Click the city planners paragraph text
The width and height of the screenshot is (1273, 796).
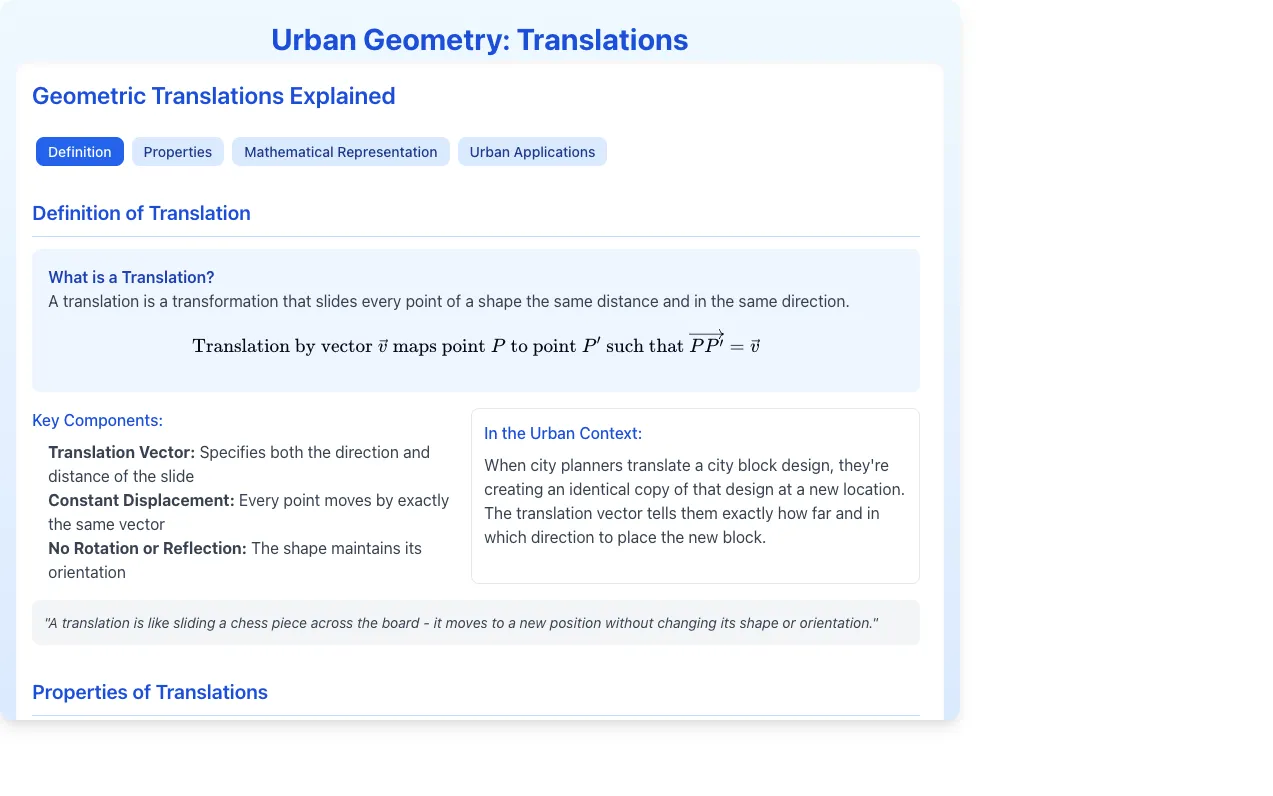click(694, 501)
